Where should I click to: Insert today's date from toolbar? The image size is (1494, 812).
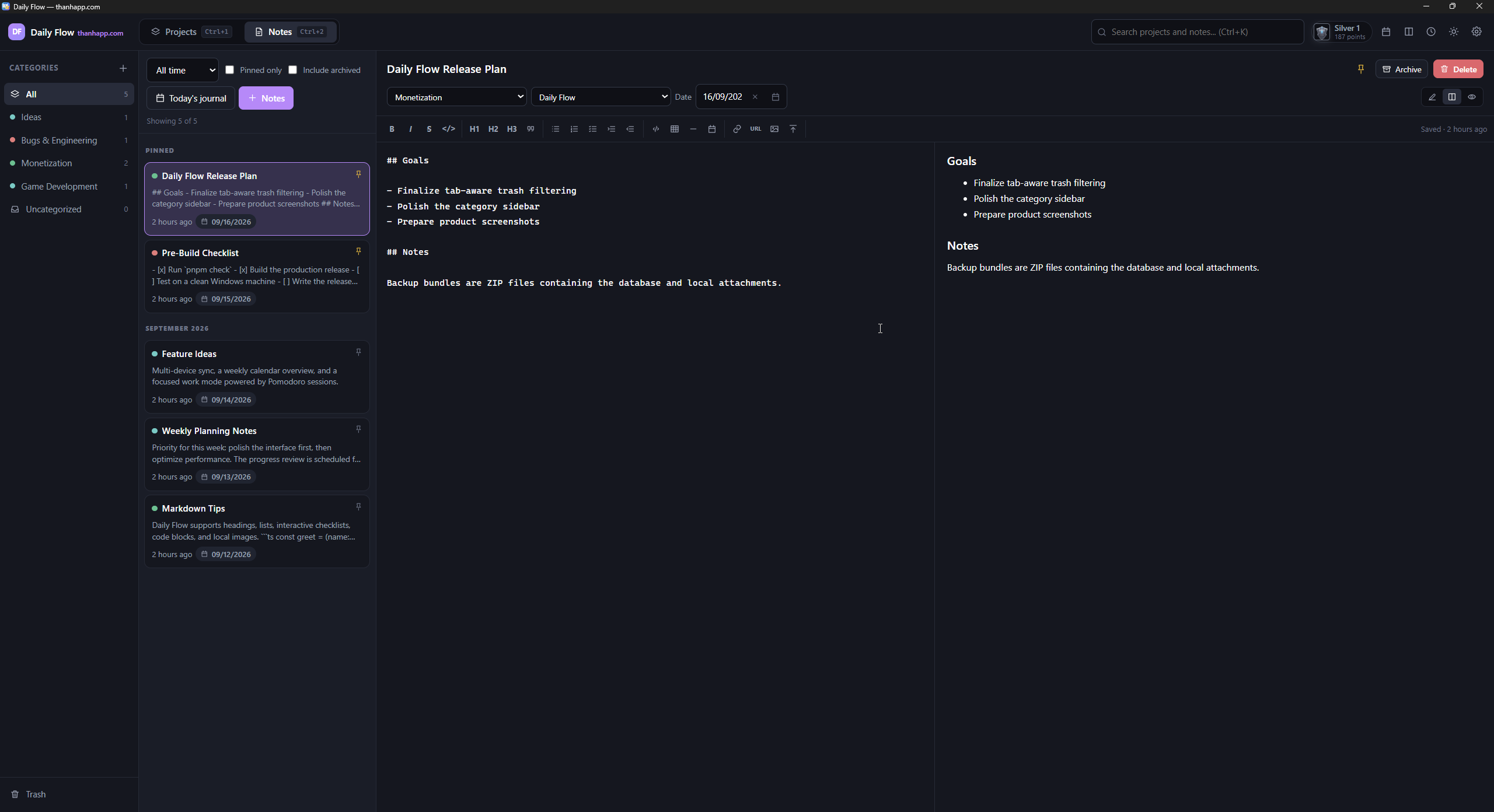click(x=712, y=129)
